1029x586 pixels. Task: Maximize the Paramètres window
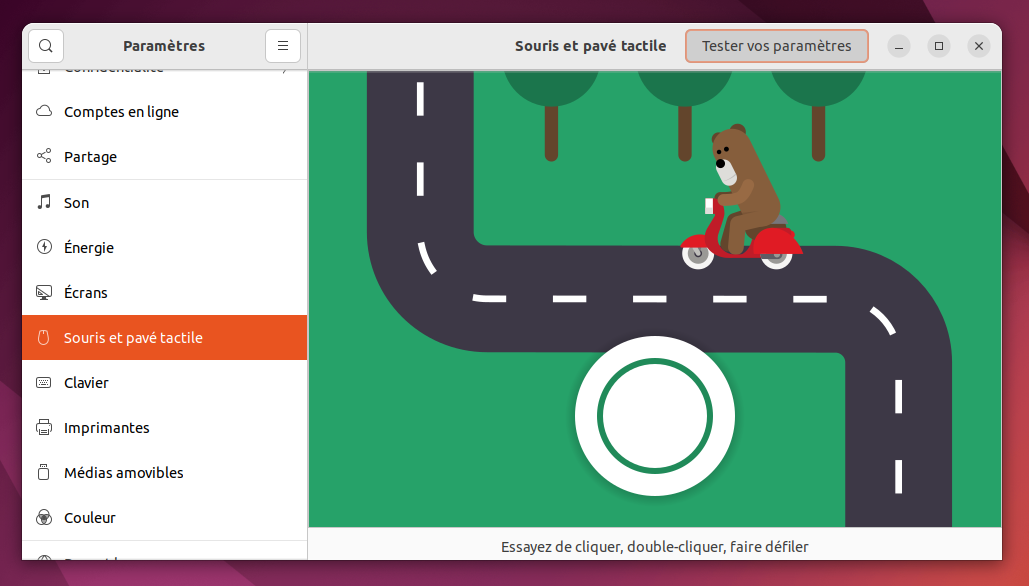tap(939, 46)
